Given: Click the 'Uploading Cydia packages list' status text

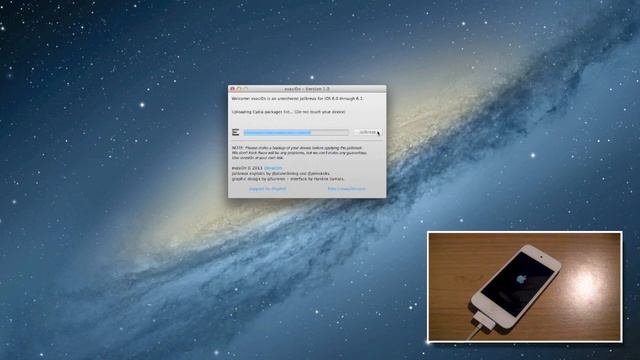Looking at the screenshot, I should 289,112.
